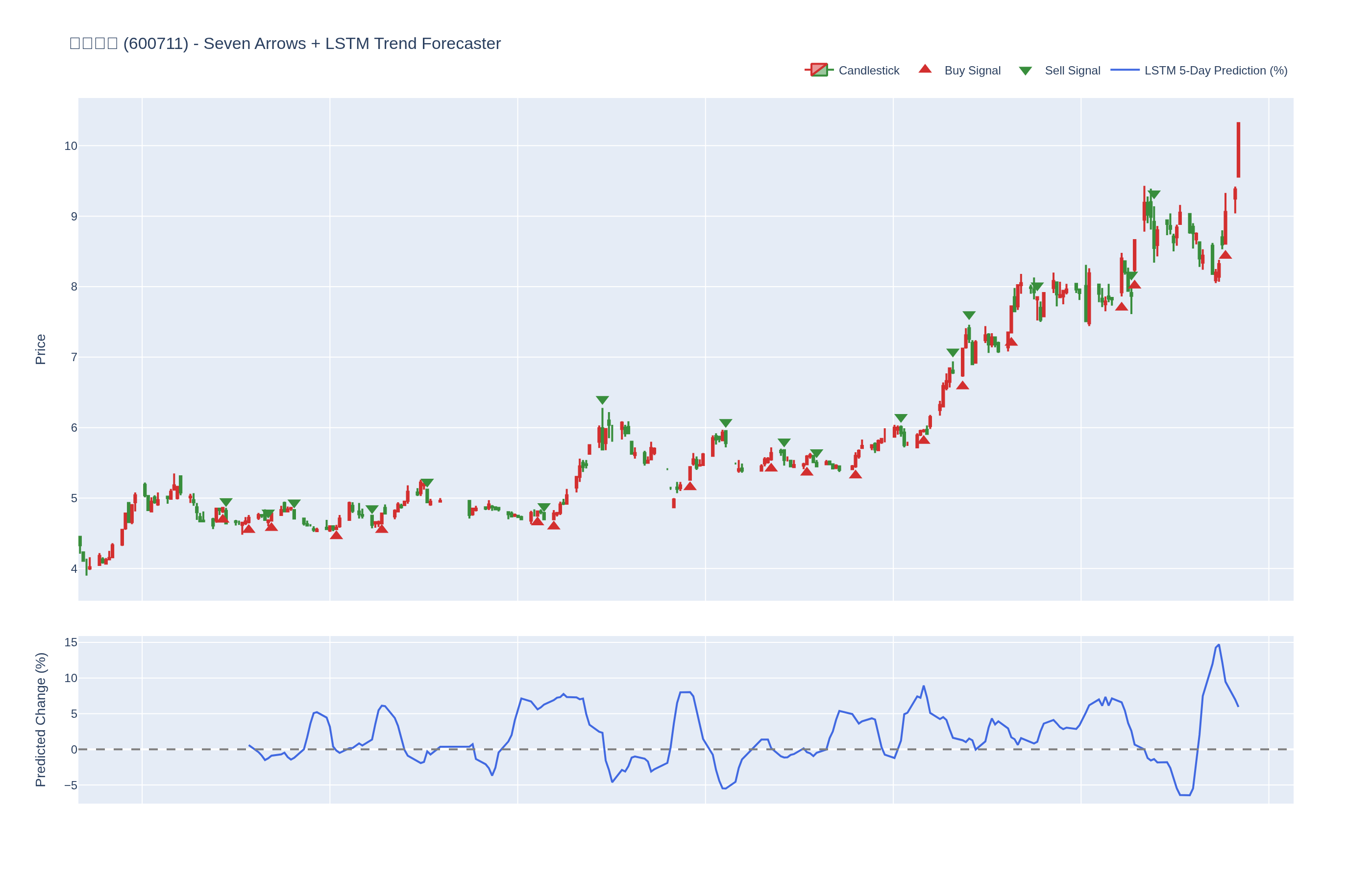This screenshot has height=882, width=1372.
Task: Click the Seven Arrows + LSTM chart title
Action: coord(285,44)
